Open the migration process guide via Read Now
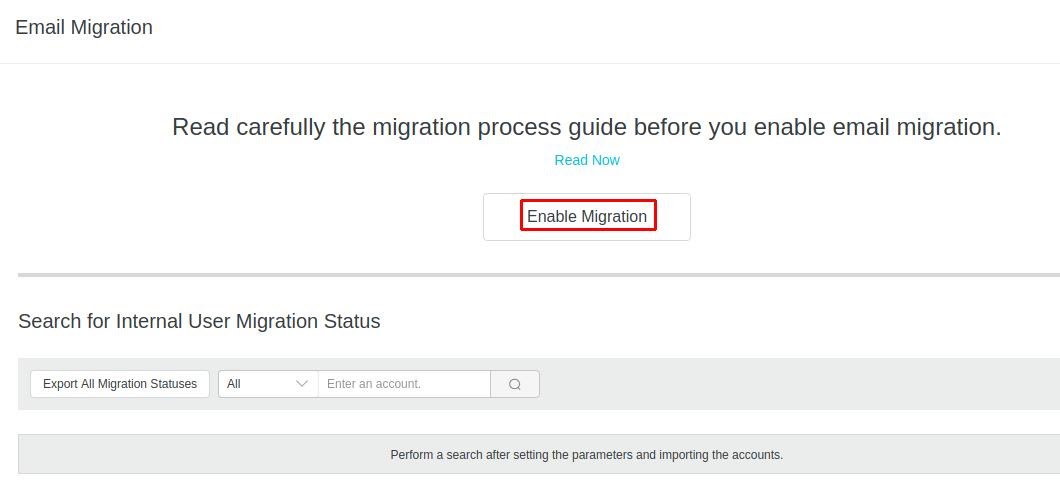The width and height of the screenshot is (1060, 498). [587, 160]
